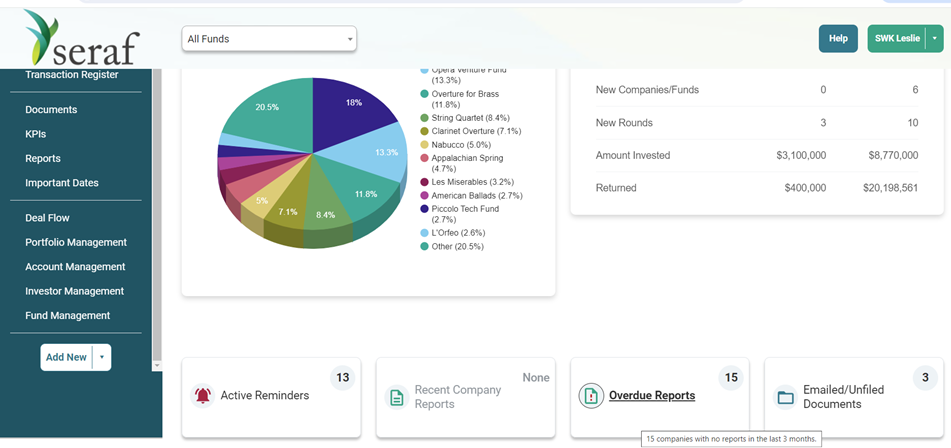Open Important Dates in the sidebar
Screen dimensions: 951x448
click(x=61, y=182)
